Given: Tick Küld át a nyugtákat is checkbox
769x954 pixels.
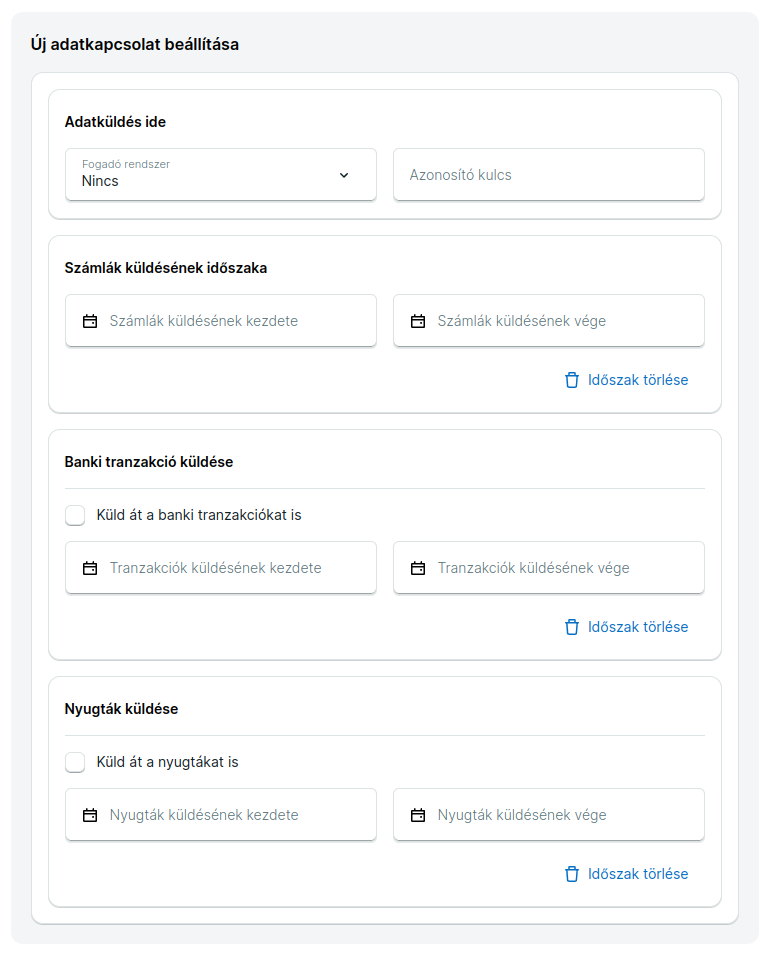Looking at the screenshot, I should (75, 762).
